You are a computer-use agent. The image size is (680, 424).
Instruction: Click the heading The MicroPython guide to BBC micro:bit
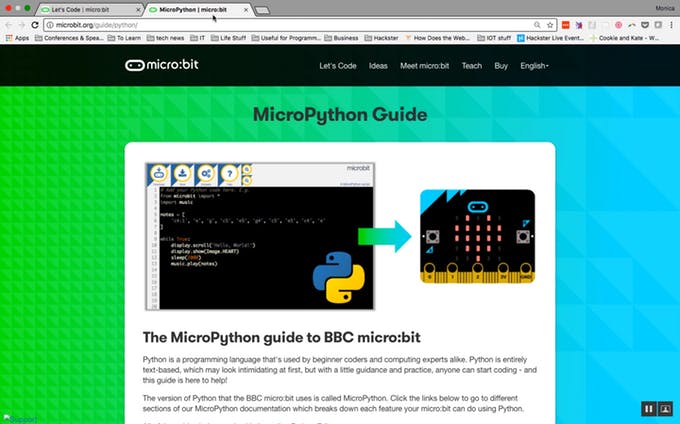281,337
